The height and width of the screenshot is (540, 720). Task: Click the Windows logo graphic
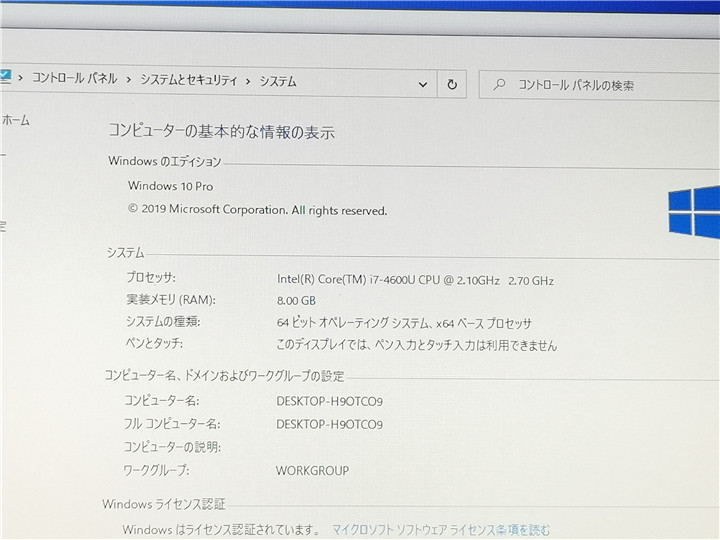click(x=694, y=212)
